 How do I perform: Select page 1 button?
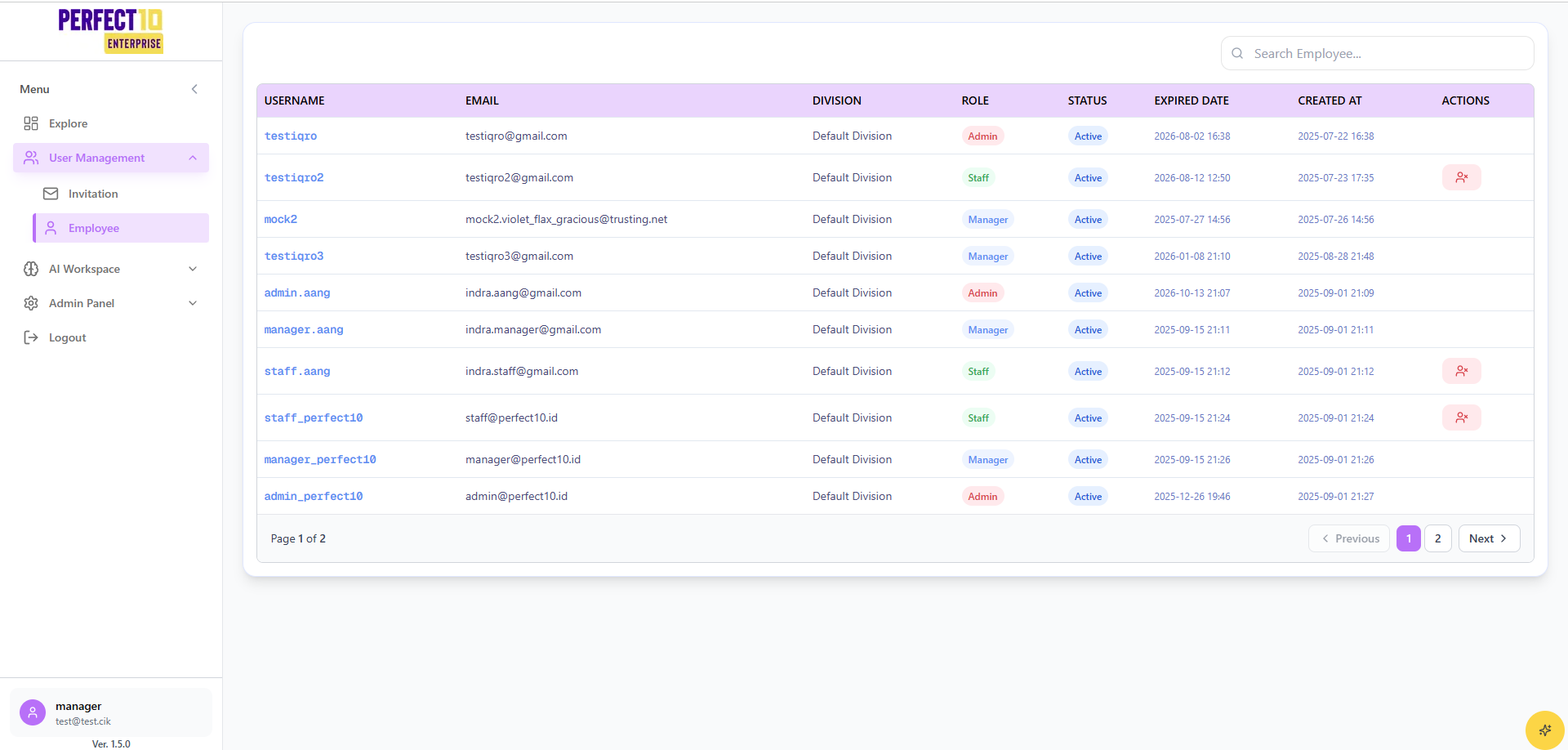point(1409,538)
